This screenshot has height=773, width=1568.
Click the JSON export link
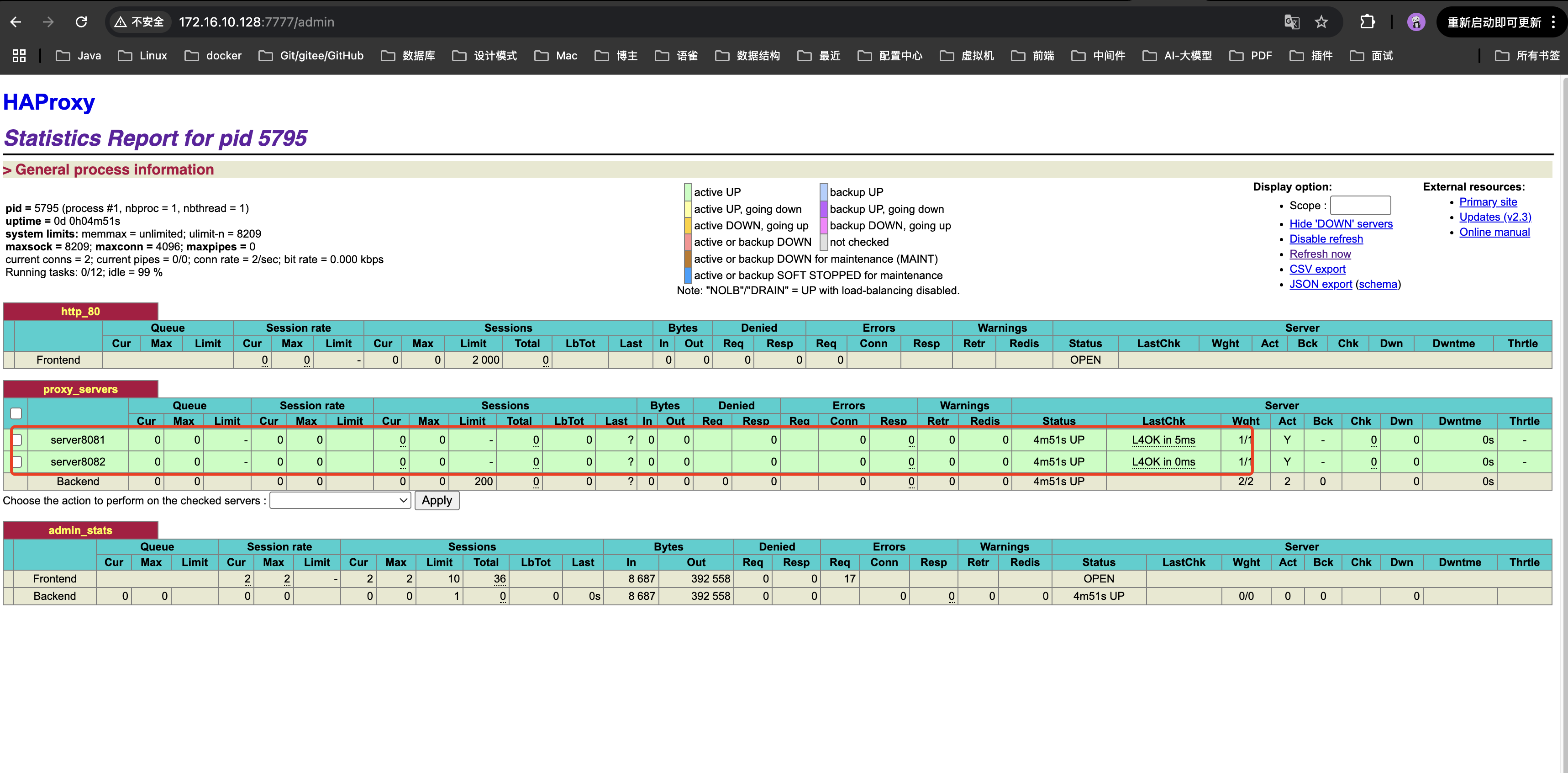pyautogui.click(x=1321, y=284)
